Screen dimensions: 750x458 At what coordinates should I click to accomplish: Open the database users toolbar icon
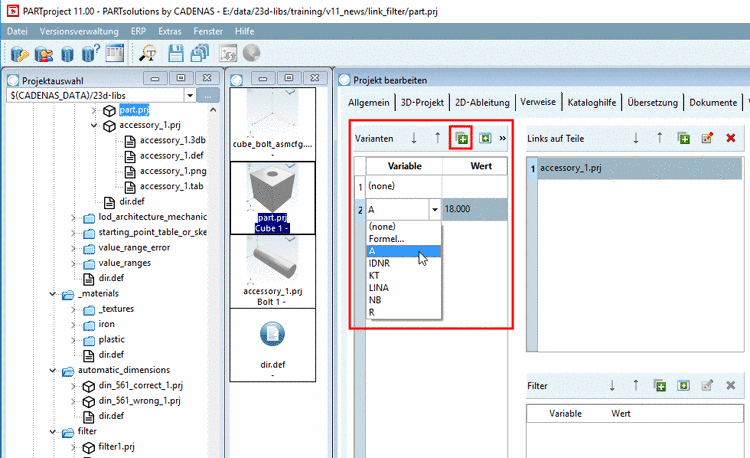click(x=44, y=54)
